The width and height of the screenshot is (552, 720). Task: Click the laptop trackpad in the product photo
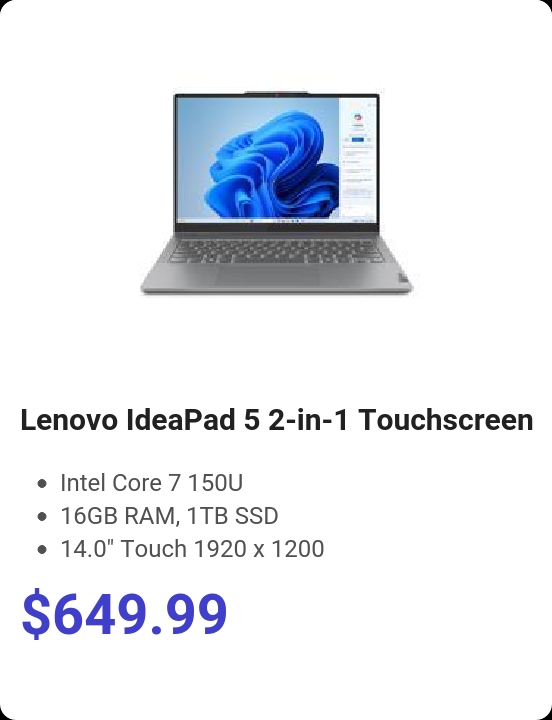[269, 274]
